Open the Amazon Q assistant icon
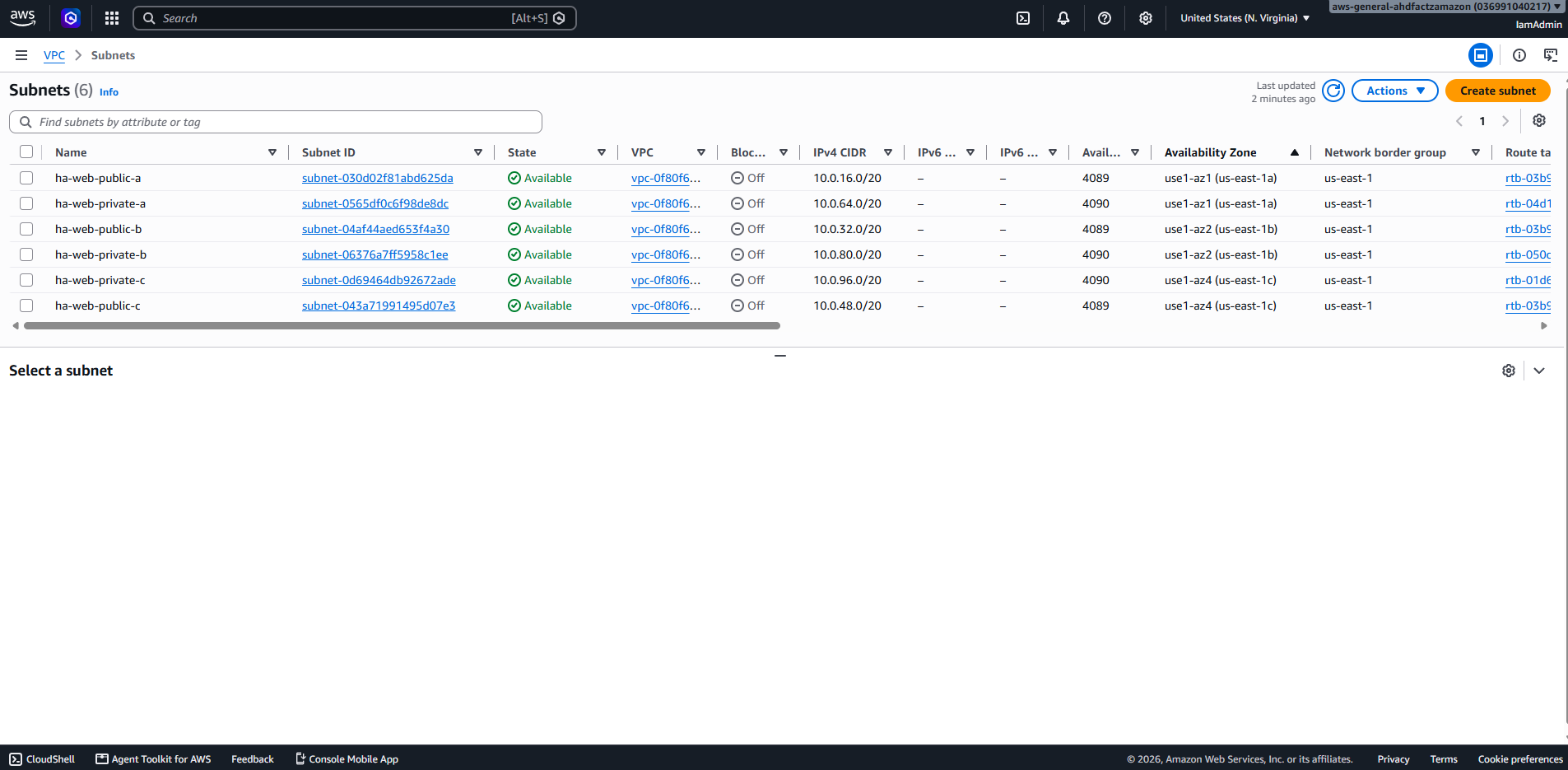Screen dimensions: 1568x770 tap(71, 18)
